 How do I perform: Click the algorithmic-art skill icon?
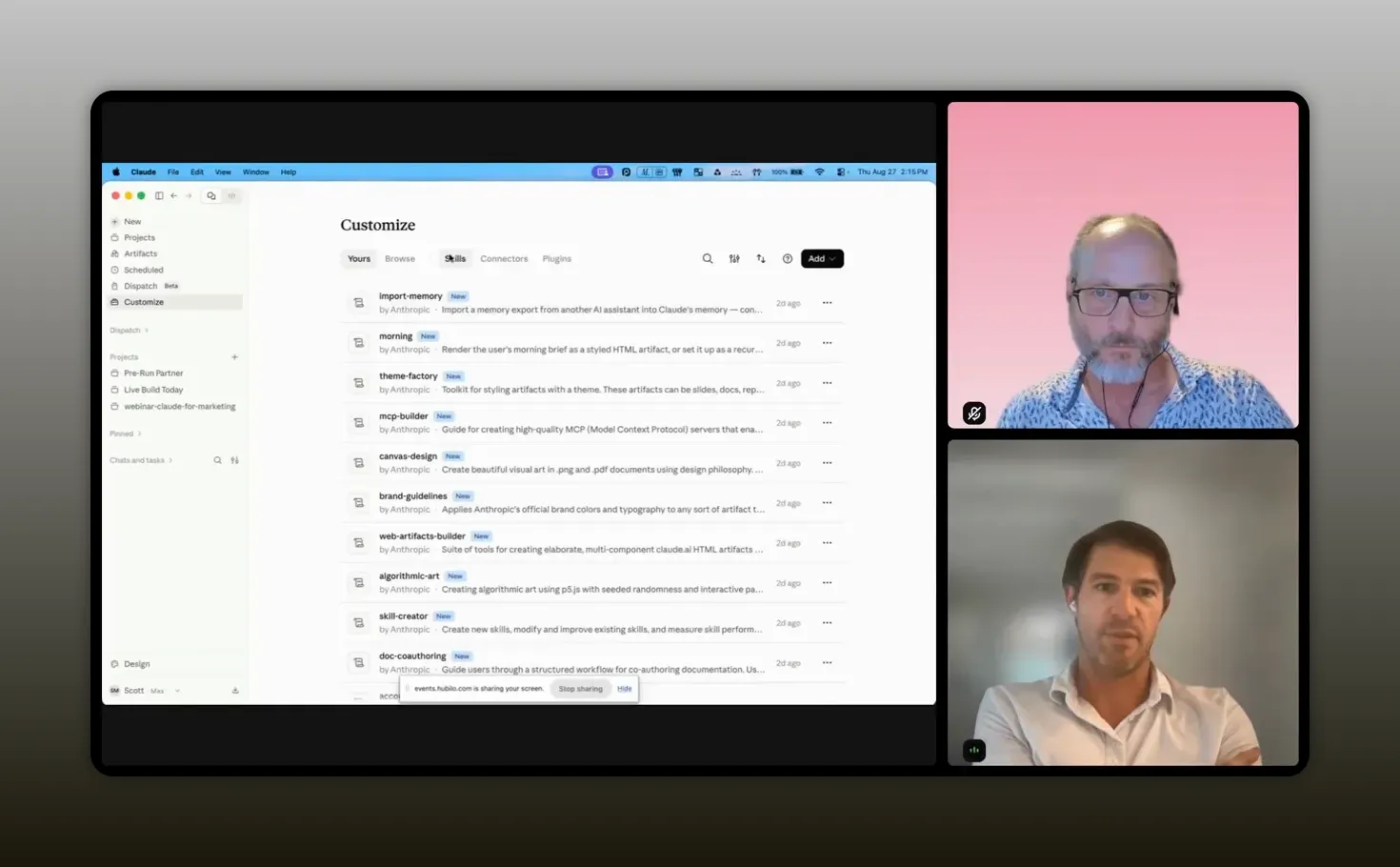(x=359, y=583)
